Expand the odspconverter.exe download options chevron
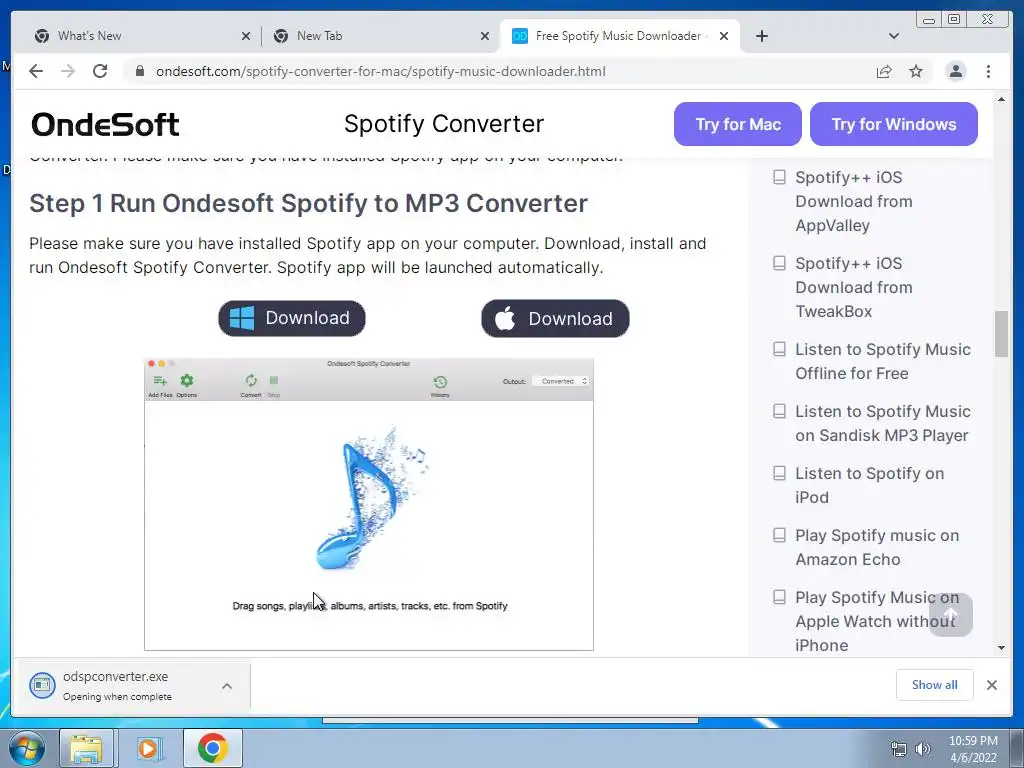 pyautogui.click(x=227, y=686)
